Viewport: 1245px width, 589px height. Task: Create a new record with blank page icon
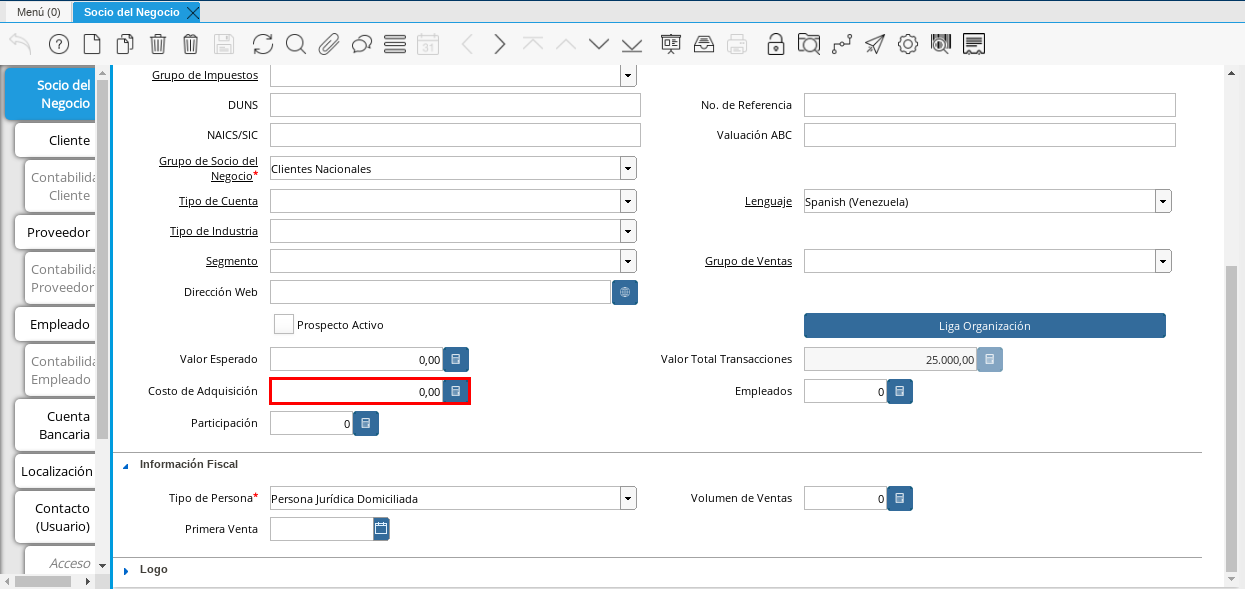click(92, 44)
